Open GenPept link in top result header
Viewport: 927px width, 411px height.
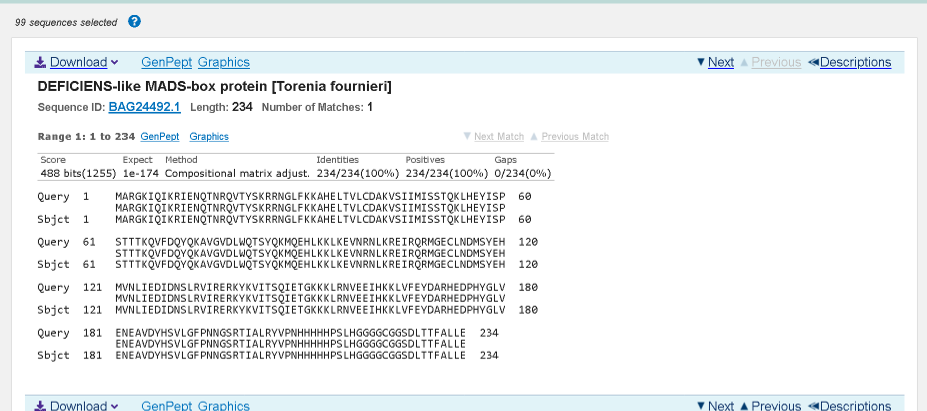pos(166,62)
